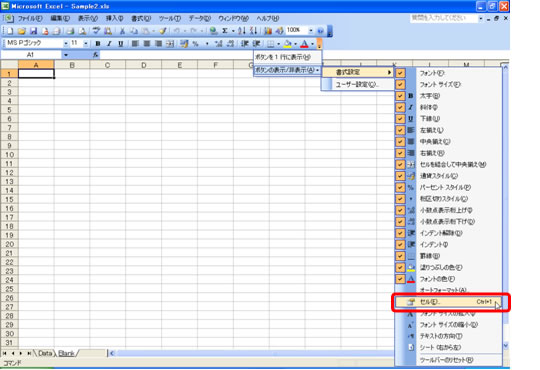Open the zoom 100% dropdown arrow
Viewport: 540px width, 370px height.
point(311,31)
